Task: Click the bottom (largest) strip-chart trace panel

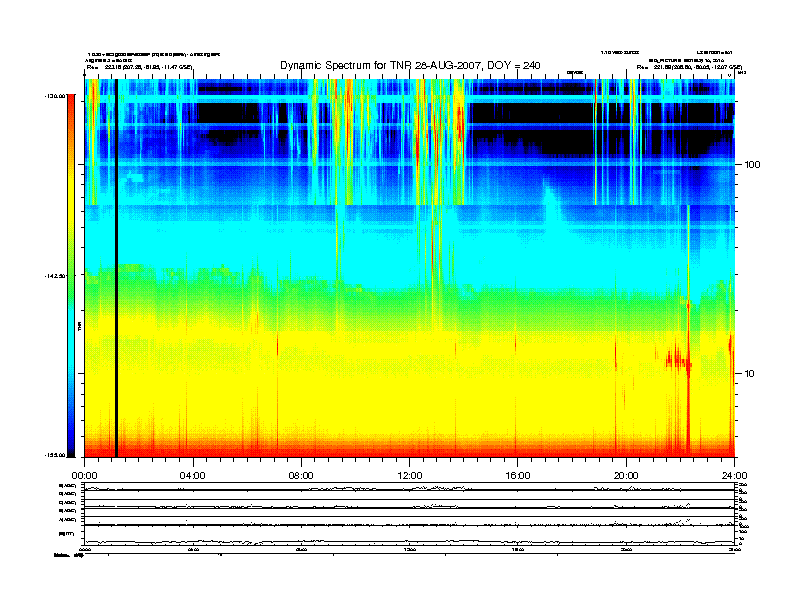Action: 409,535
